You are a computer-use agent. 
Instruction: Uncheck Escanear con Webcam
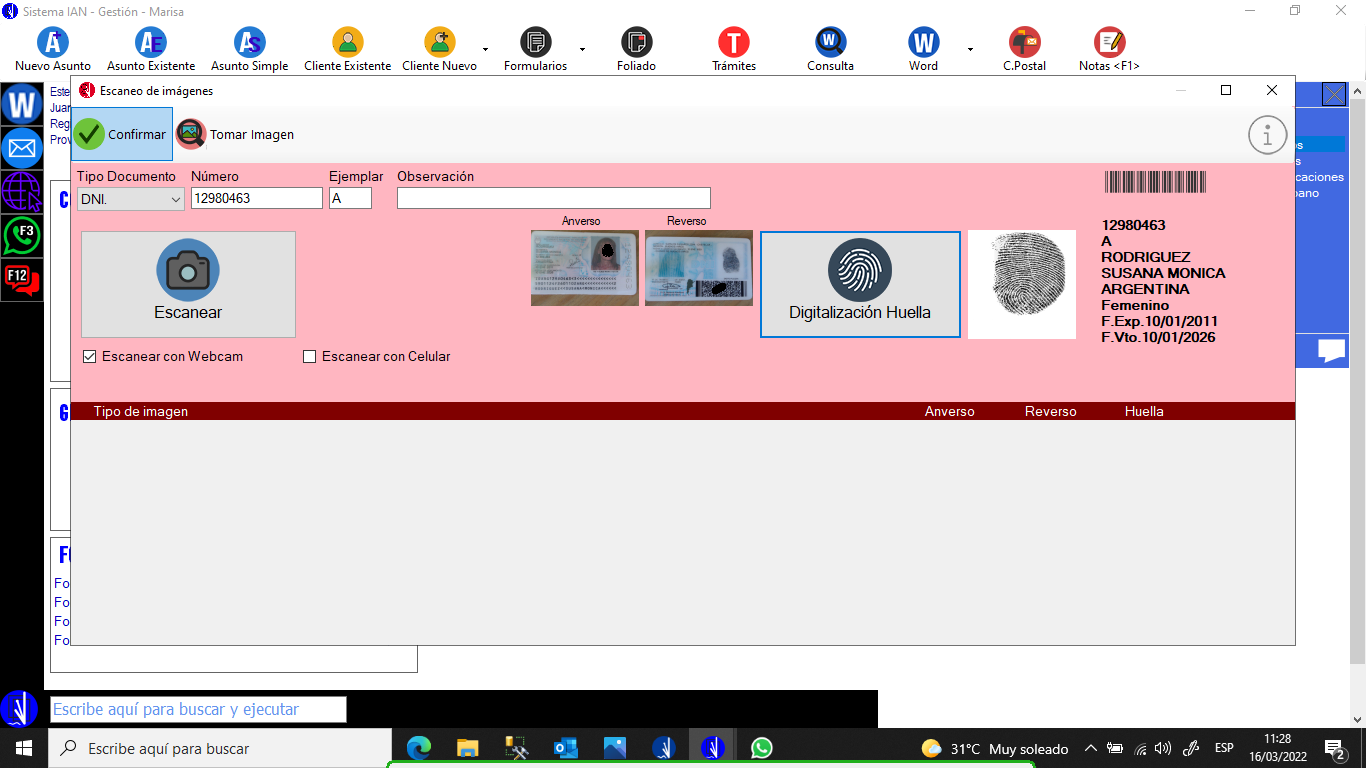pyautogui.click(x=90, y=357)
